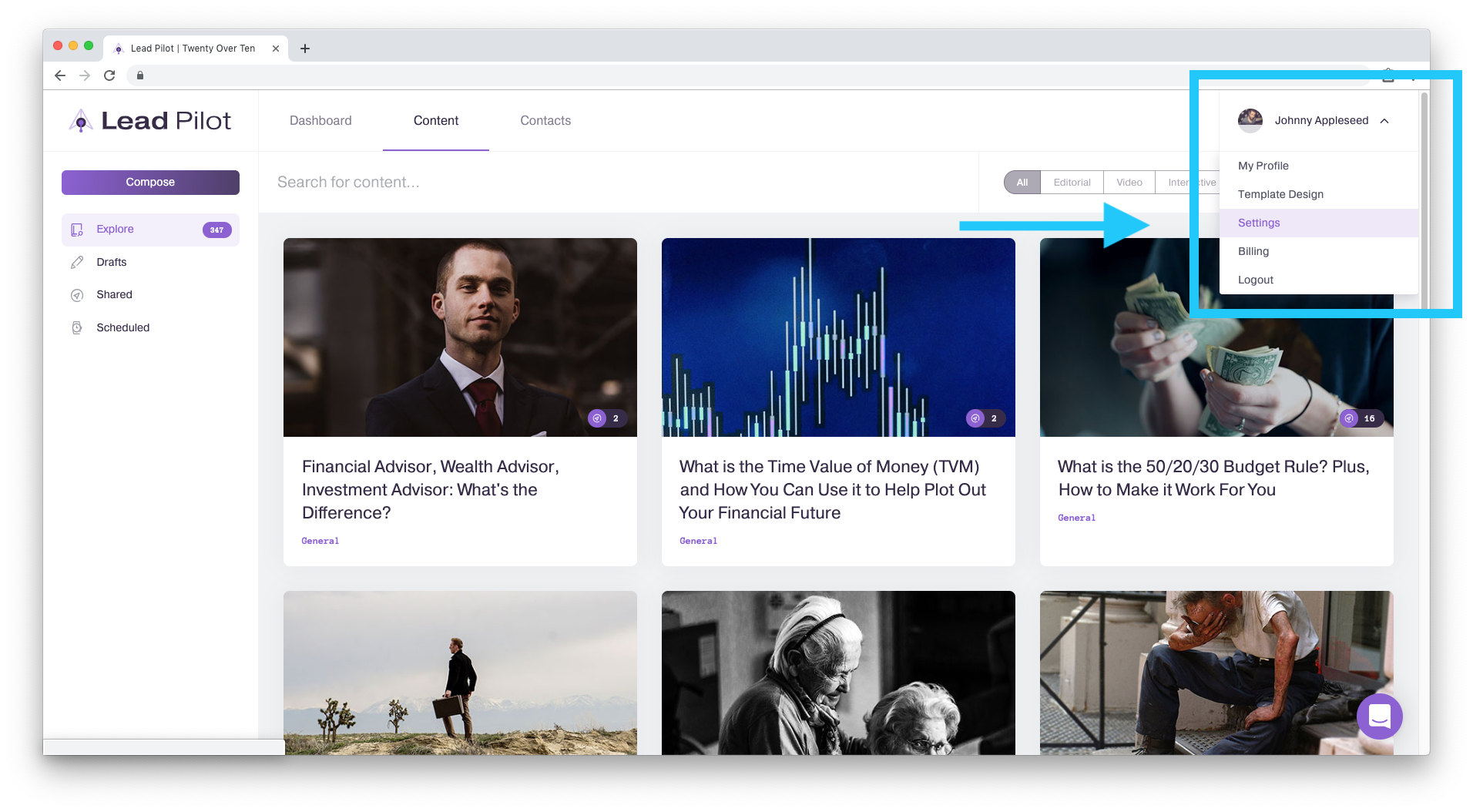
Task: Collapse the Johnny Appleseed account menu
Action: point(1384,121)
